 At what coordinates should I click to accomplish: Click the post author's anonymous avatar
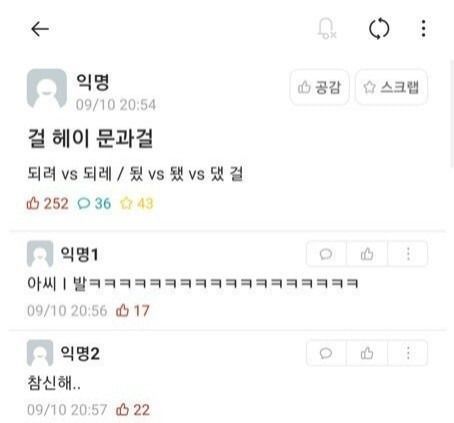(47, 89)
